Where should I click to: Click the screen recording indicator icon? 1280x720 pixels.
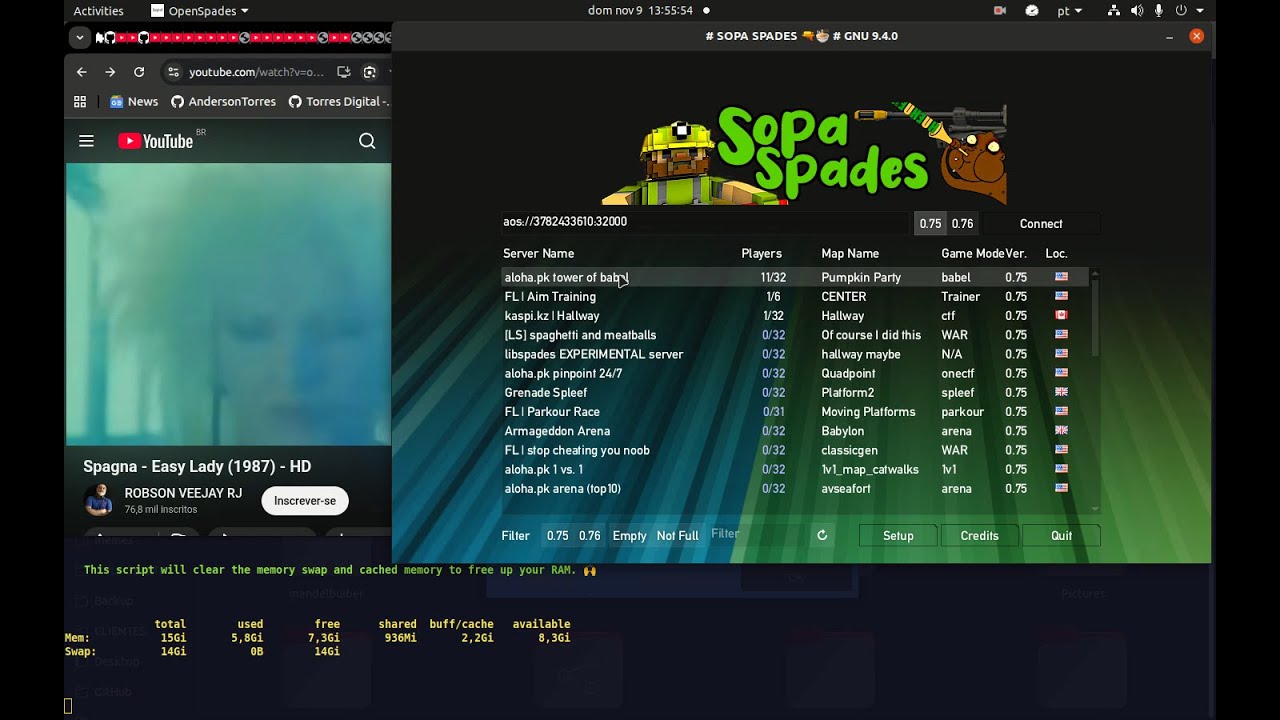[x=999, y=11]
